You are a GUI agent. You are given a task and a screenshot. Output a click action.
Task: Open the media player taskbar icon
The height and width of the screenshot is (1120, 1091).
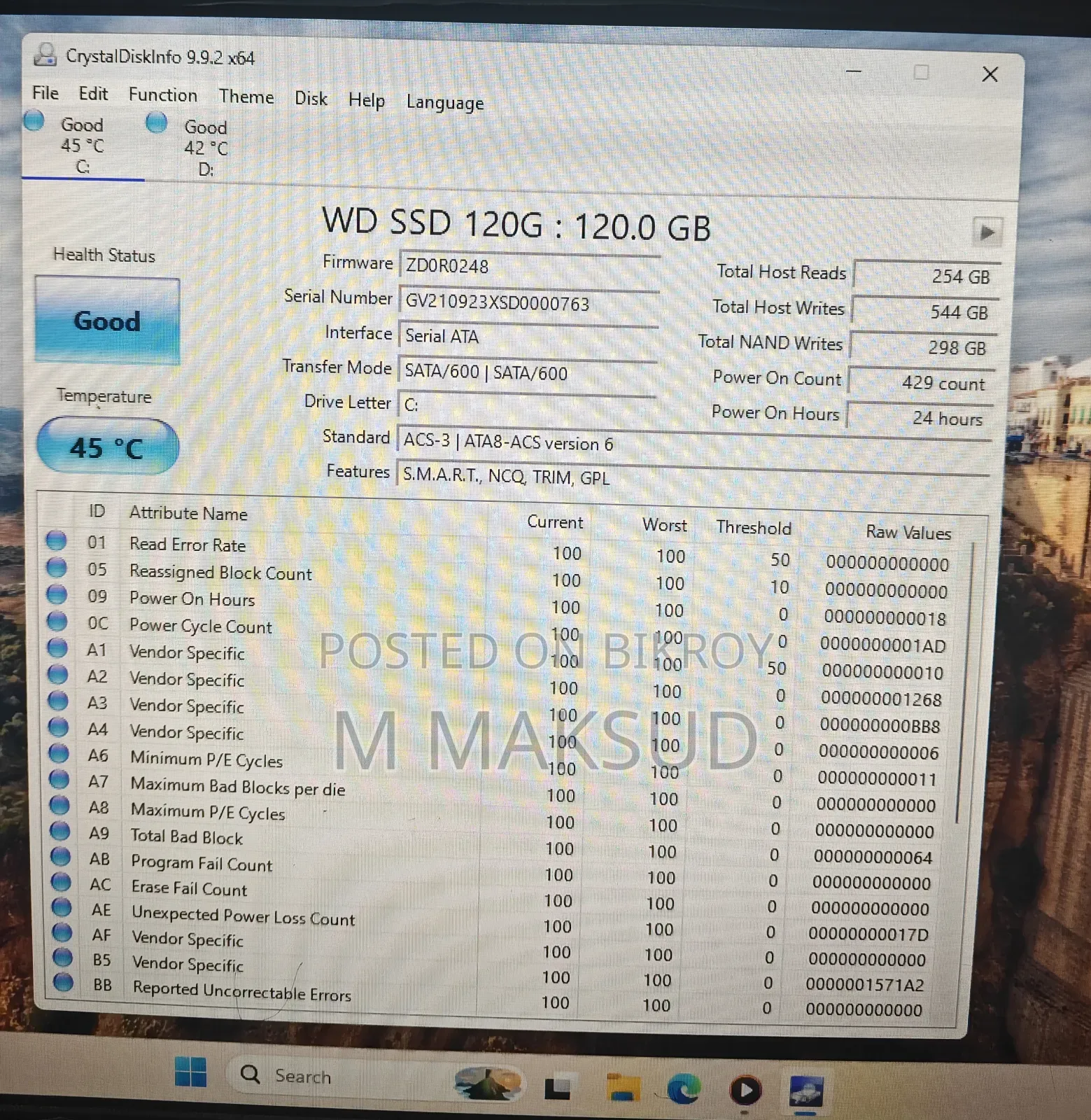(x=745, y=1090)
